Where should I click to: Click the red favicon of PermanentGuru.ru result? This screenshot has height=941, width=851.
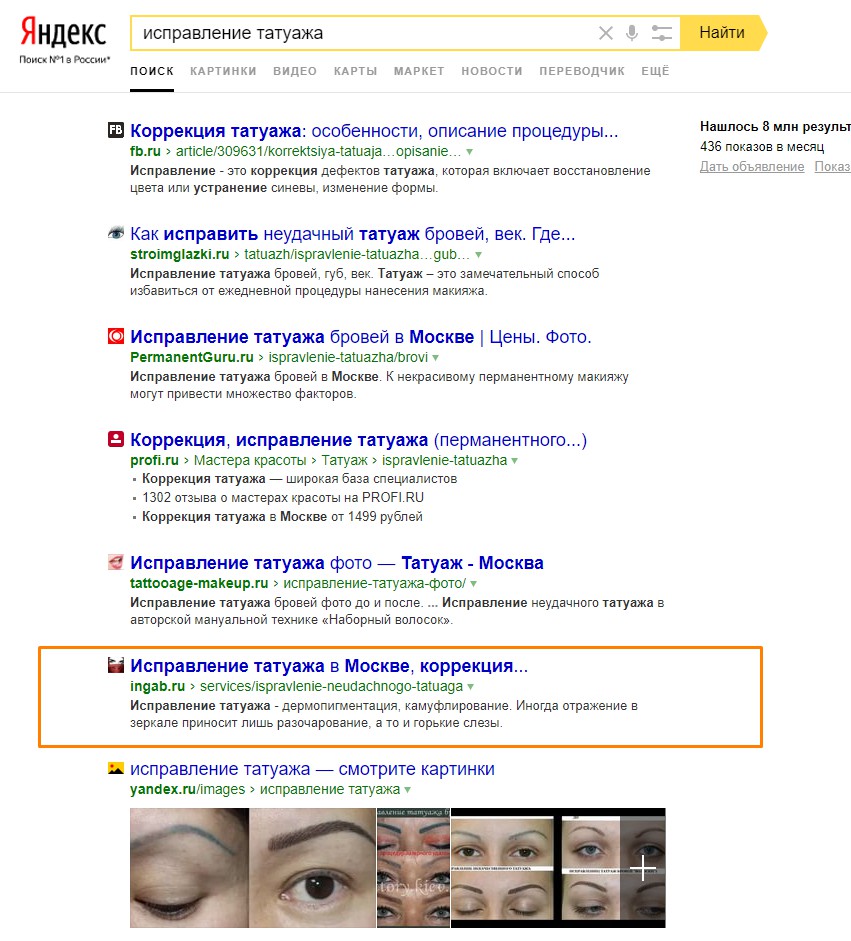pyautogui.click(x=115, y=336)
